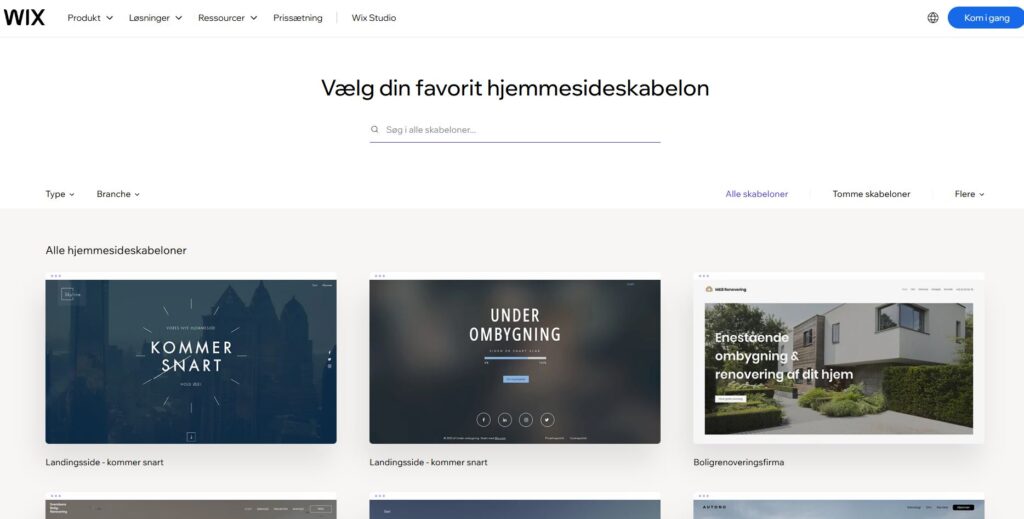
Task: Open the language globe selector
Action: 933,18
